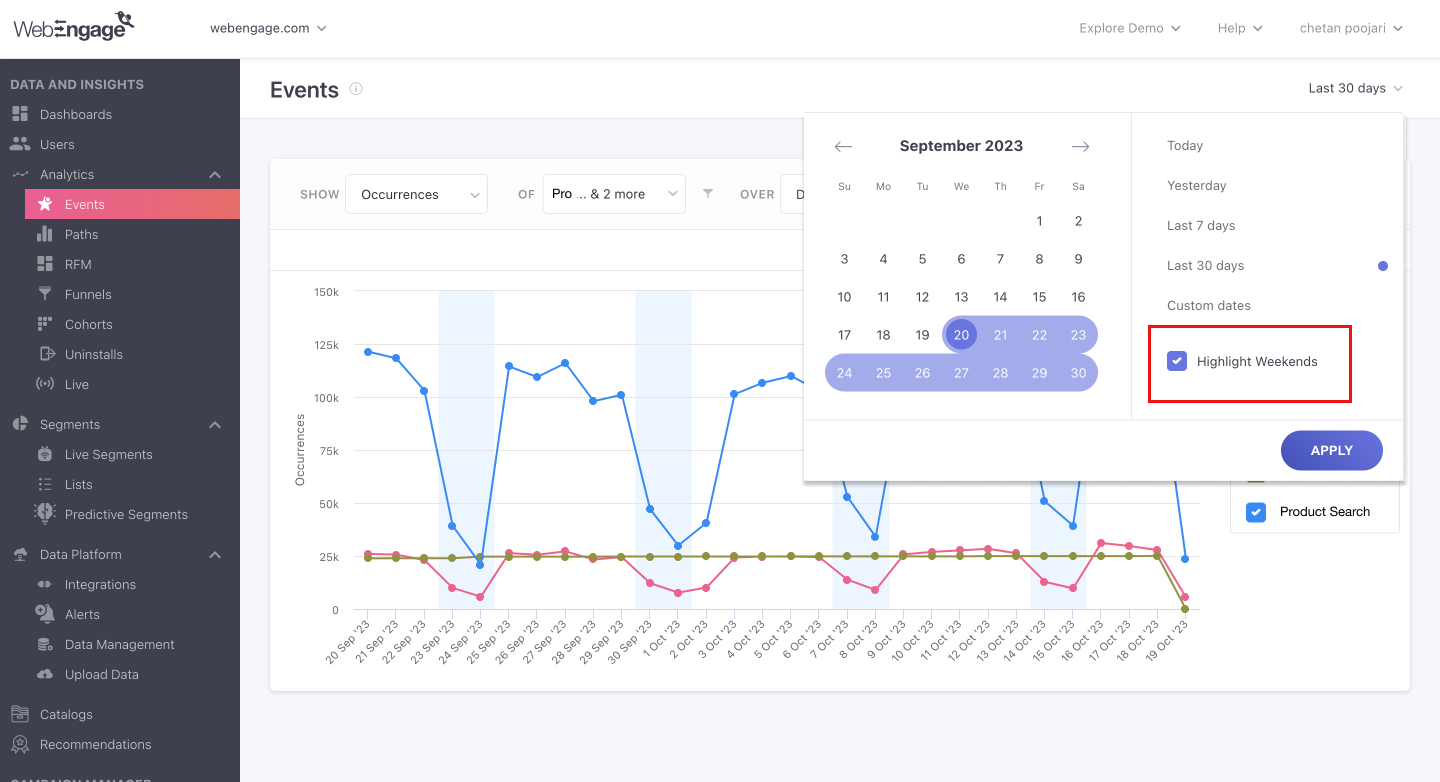Open Paths in Analytics menu

[x=81, y=234]
